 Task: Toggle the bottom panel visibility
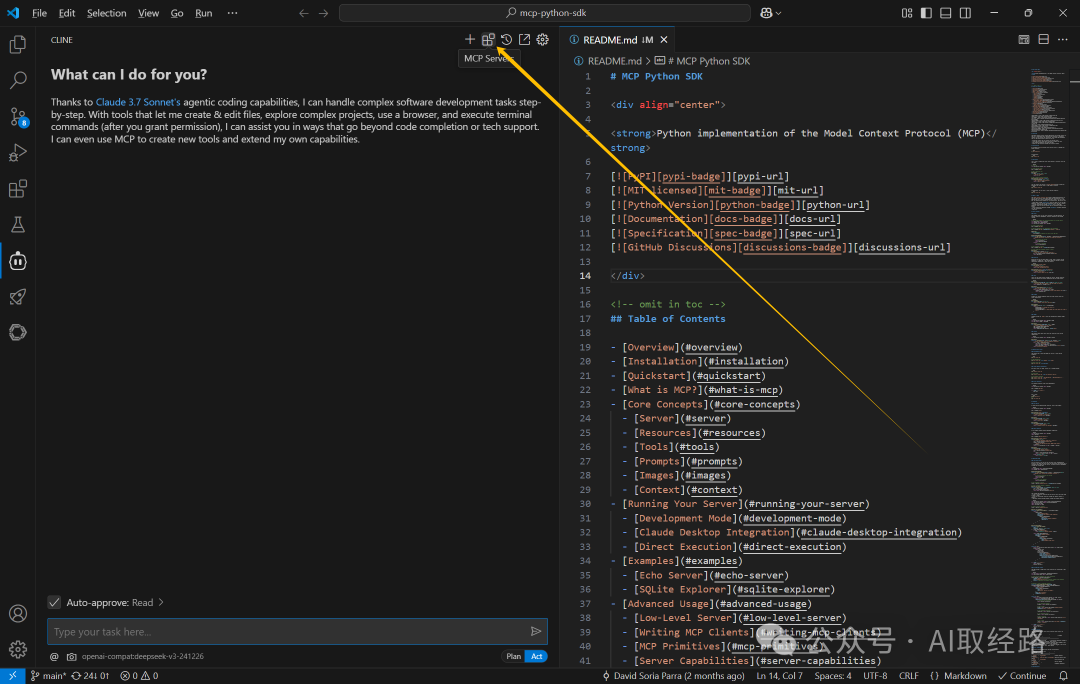click(x=946, y=13)
